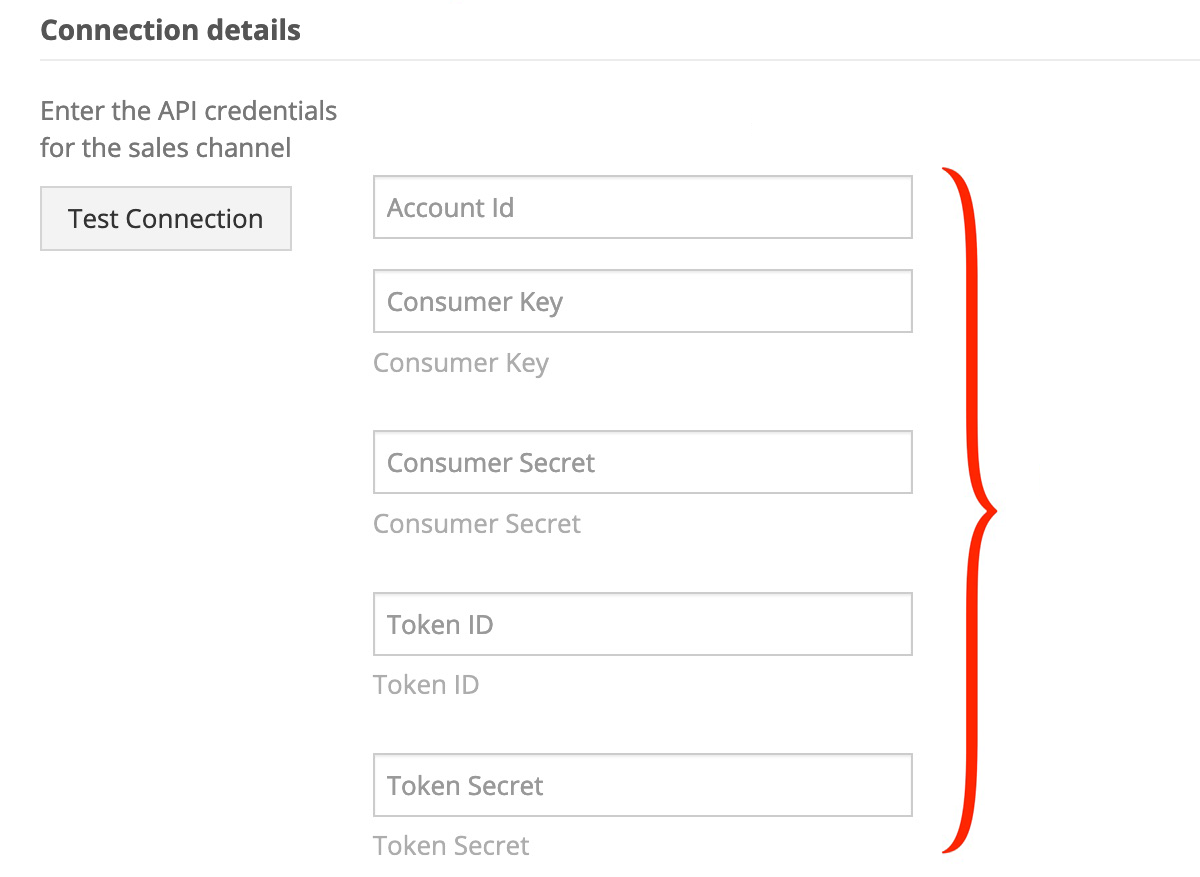Screen dimensions: 1200x877
Task: Place cursor in Token ID field
Action: point(642,624)
